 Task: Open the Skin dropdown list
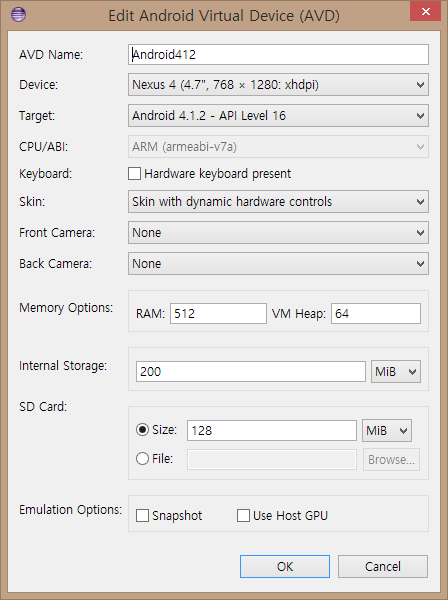point(278,202)
